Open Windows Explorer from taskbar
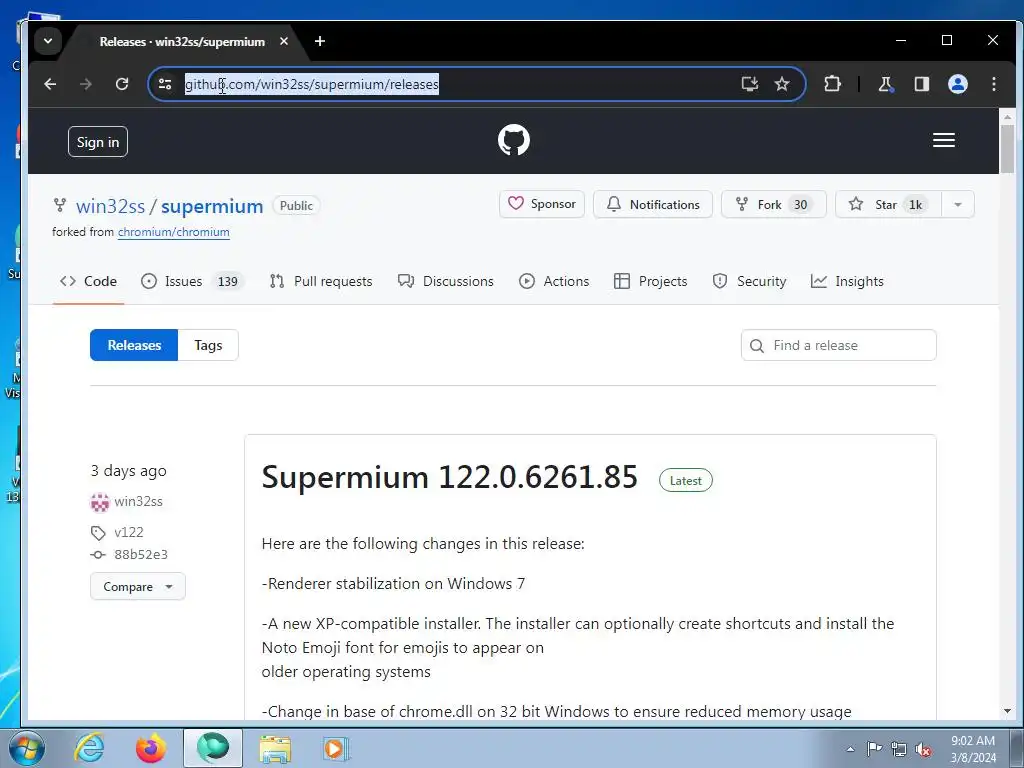 click(275, 748)
